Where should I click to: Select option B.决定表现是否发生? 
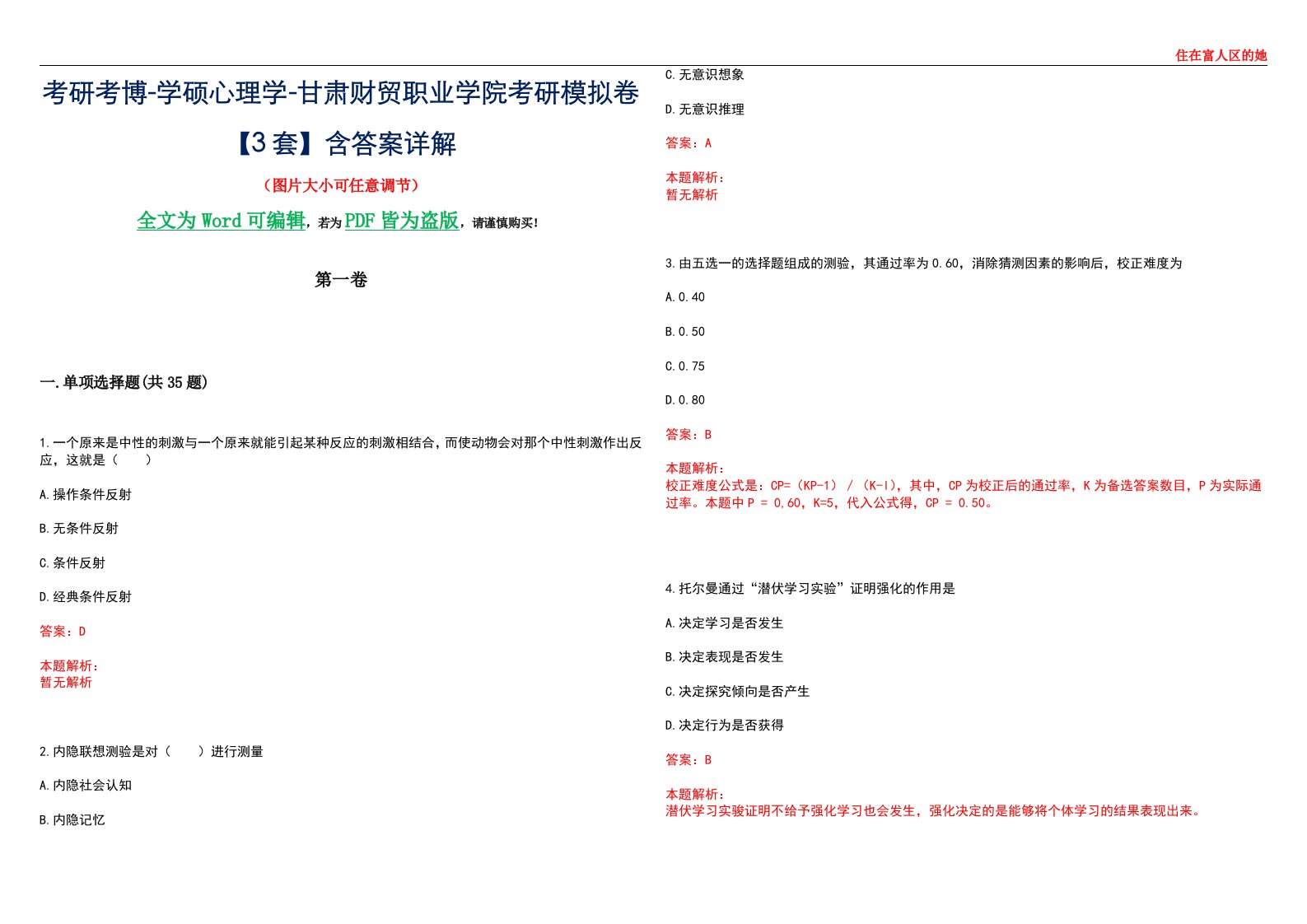[725, 657]
